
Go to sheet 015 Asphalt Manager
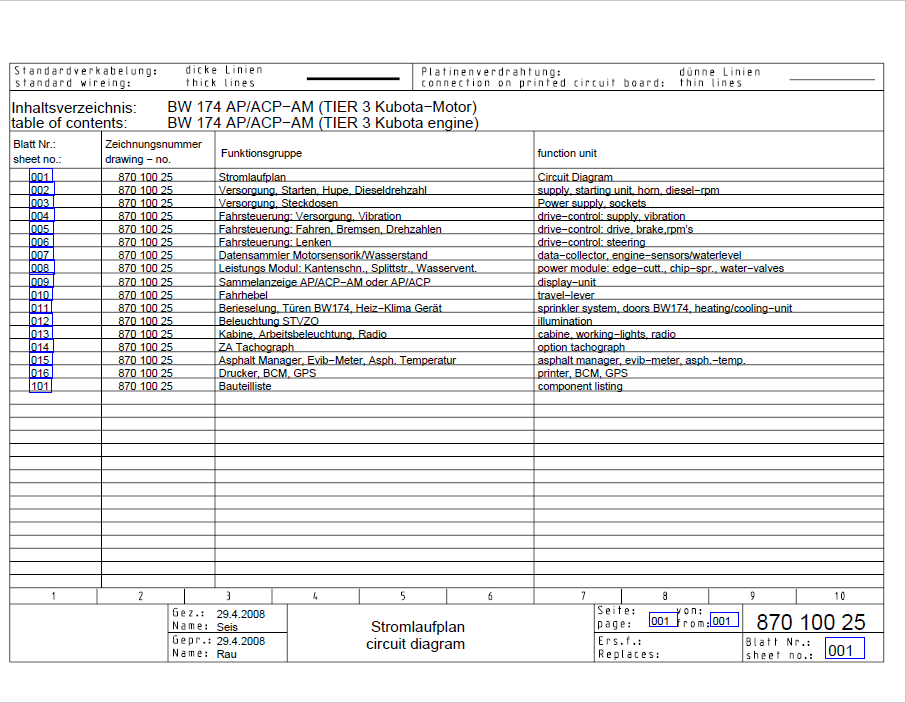click(x=40, y=360)
